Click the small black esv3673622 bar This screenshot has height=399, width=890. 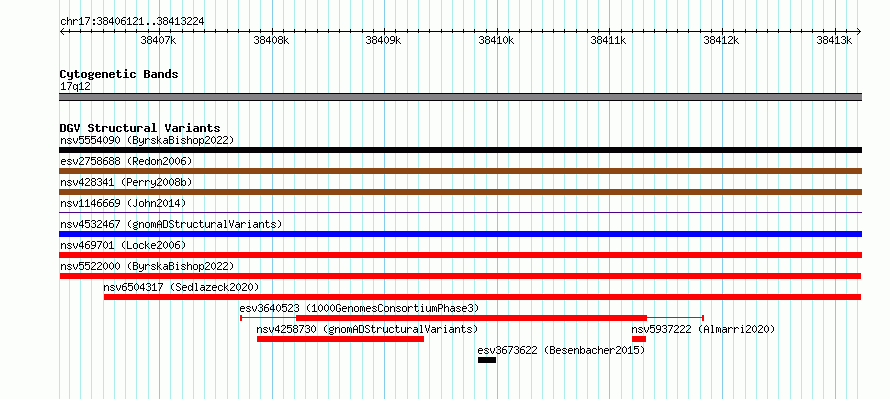tap(487, 360)
